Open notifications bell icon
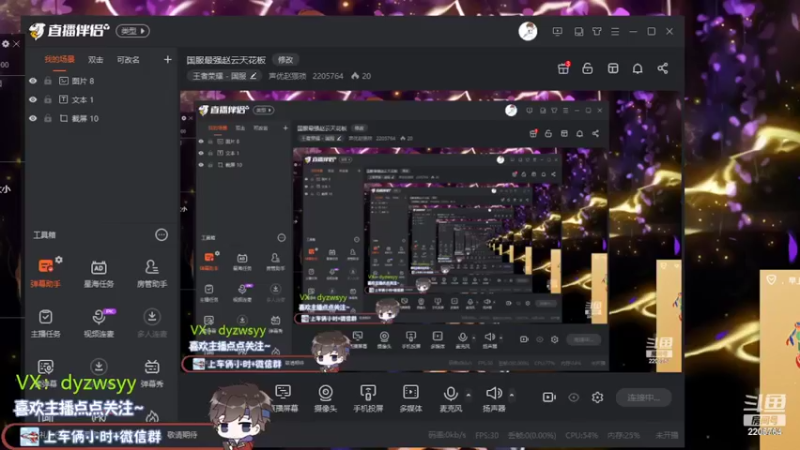800x450 pixels. 637,68
